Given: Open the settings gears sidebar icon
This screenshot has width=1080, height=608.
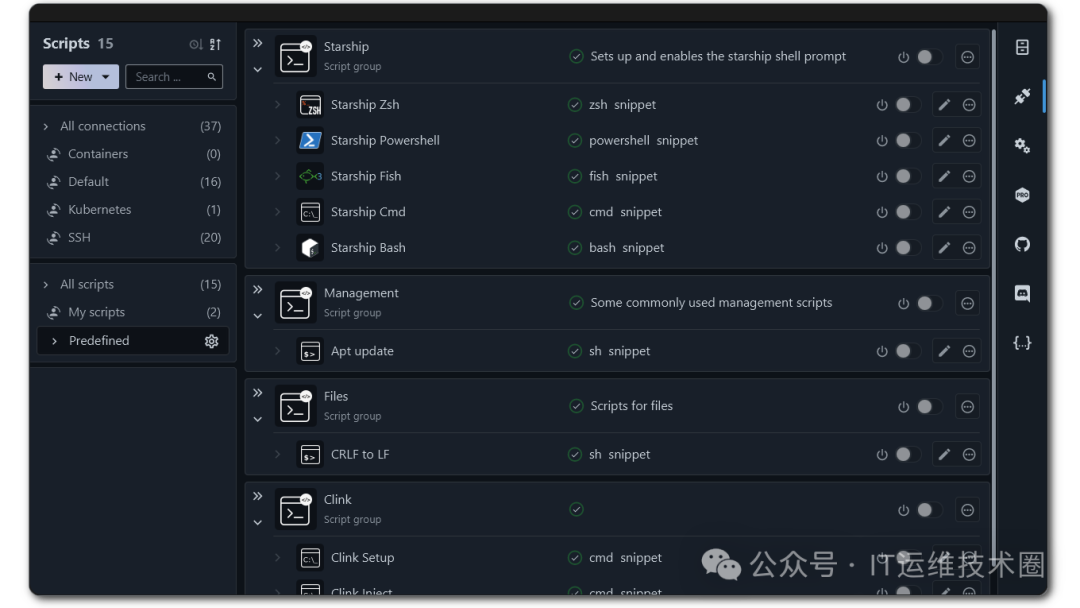Looking at the screenshot, I should (x=1022, y=145).
